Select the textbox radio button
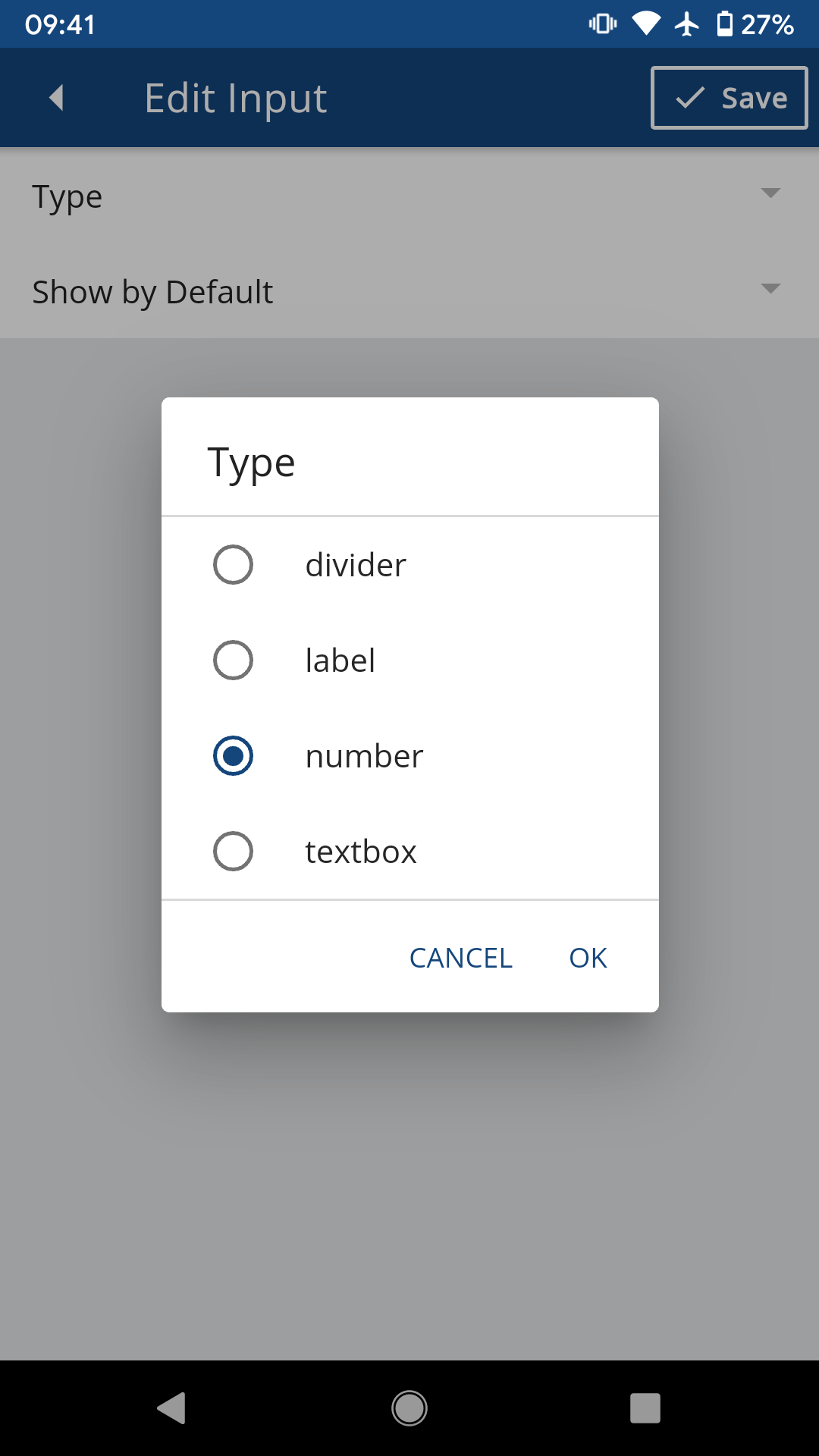The height and width of the screenshot is (1456, 819). tap(233, 852)
